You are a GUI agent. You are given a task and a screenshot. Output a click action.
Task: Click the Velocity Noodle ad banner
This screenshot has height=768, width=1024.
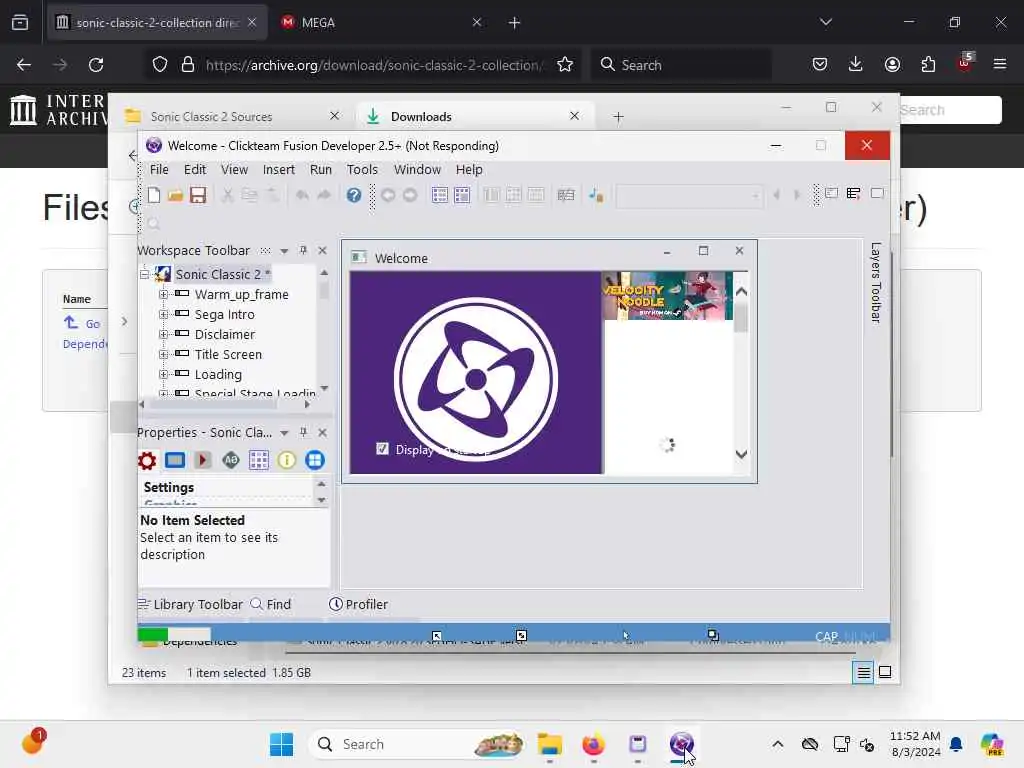pos(667,296)
